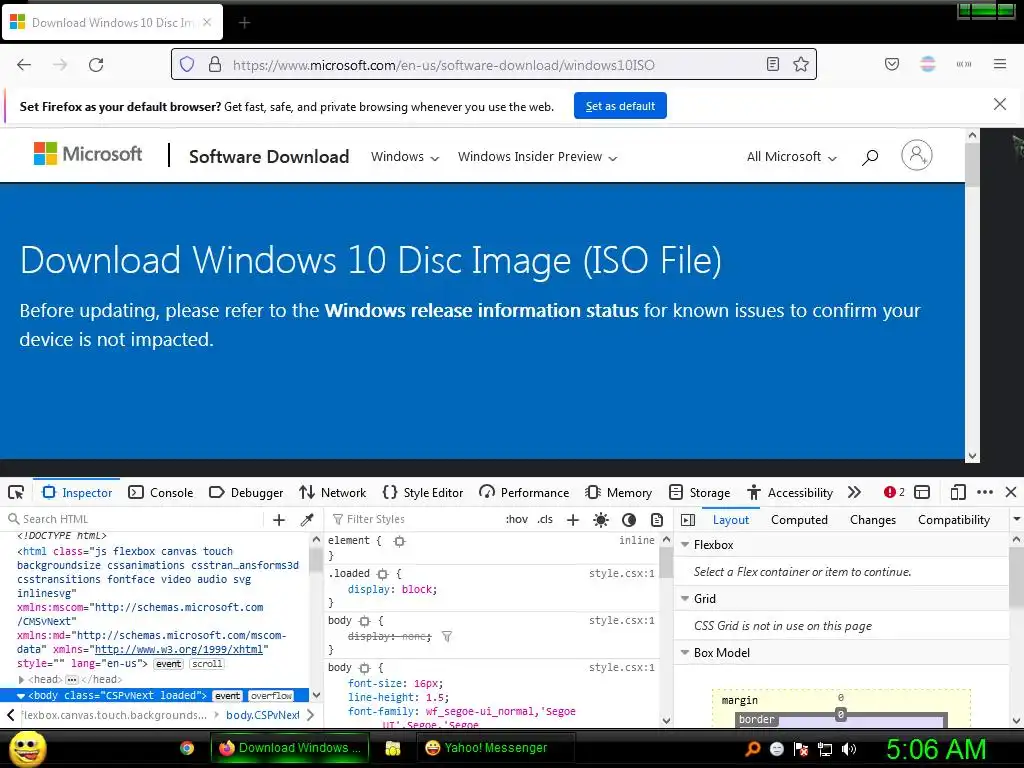
Task: Toggle the :hov pseudo-class panel
Action: point(517,519)
